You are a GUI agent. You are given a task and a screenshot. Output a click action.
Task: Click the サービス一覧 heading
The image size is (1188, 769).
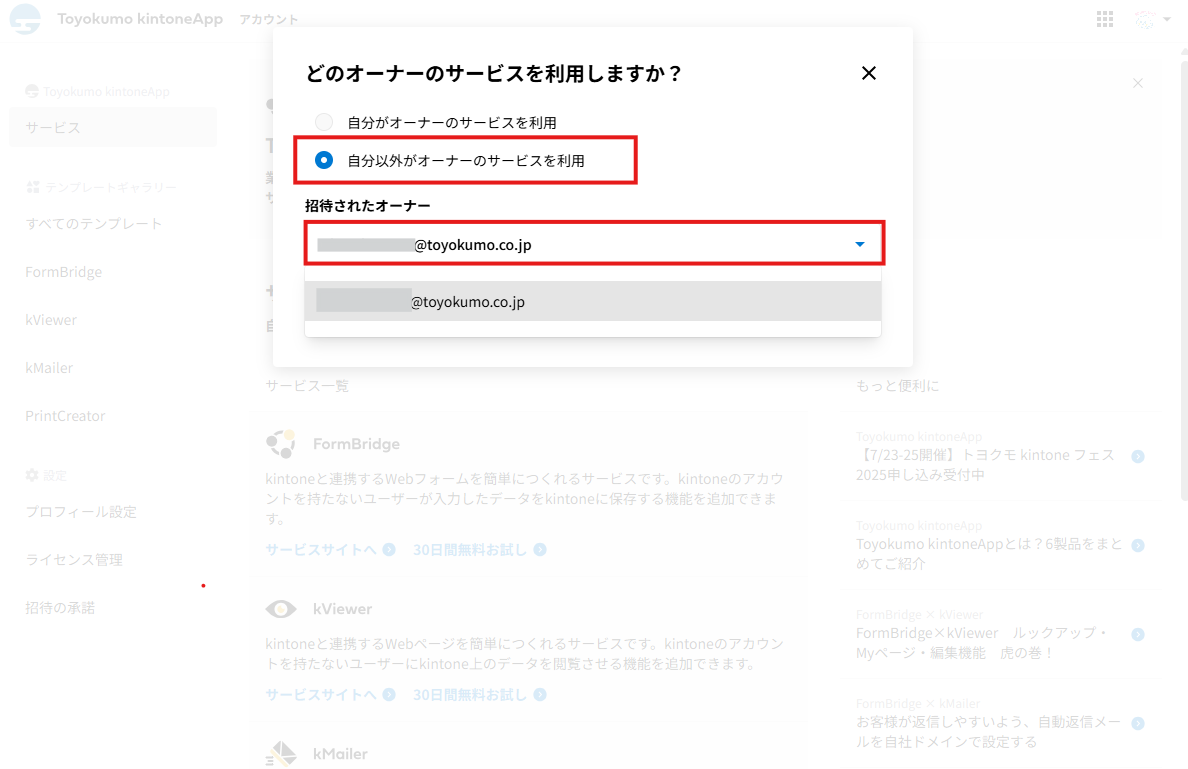[x=307, y=386]
